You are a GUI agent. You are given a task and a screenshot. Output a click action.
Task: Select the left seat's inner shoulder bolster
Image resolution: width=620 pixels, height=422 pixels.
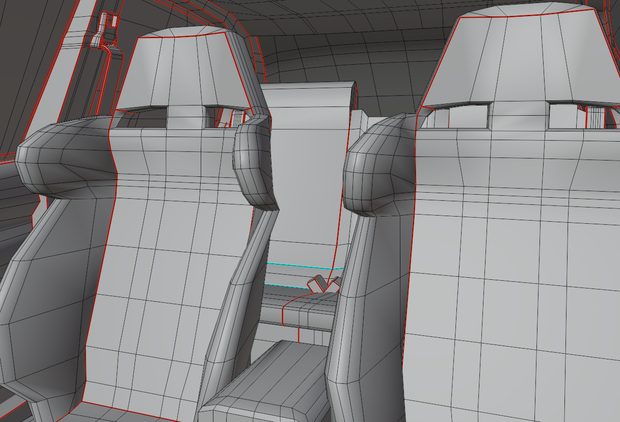(x=255, y=162)
